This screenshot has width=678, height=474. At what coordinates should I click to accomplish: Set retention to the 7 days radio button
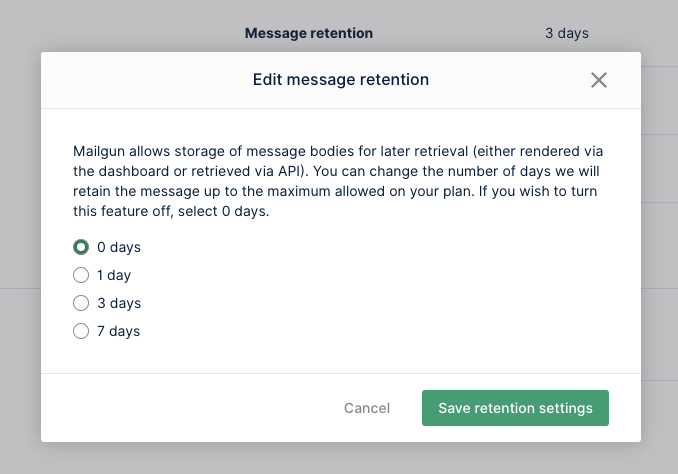coord(81,331)
